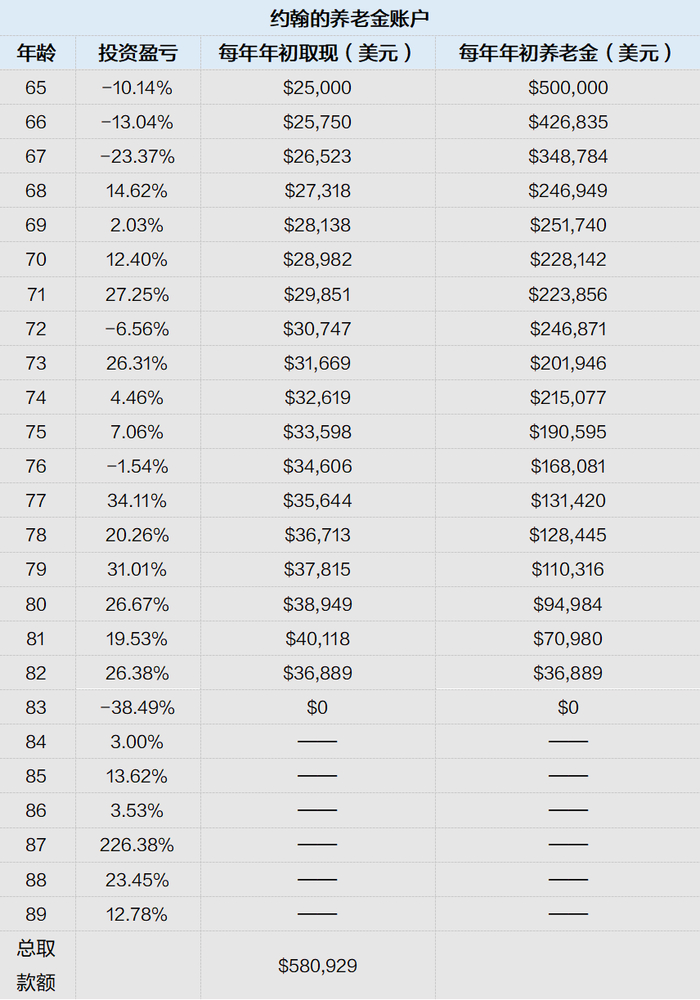Select the $70,980 pension balance cell
The image size is (700, 1000).
[x=568, y=639]
